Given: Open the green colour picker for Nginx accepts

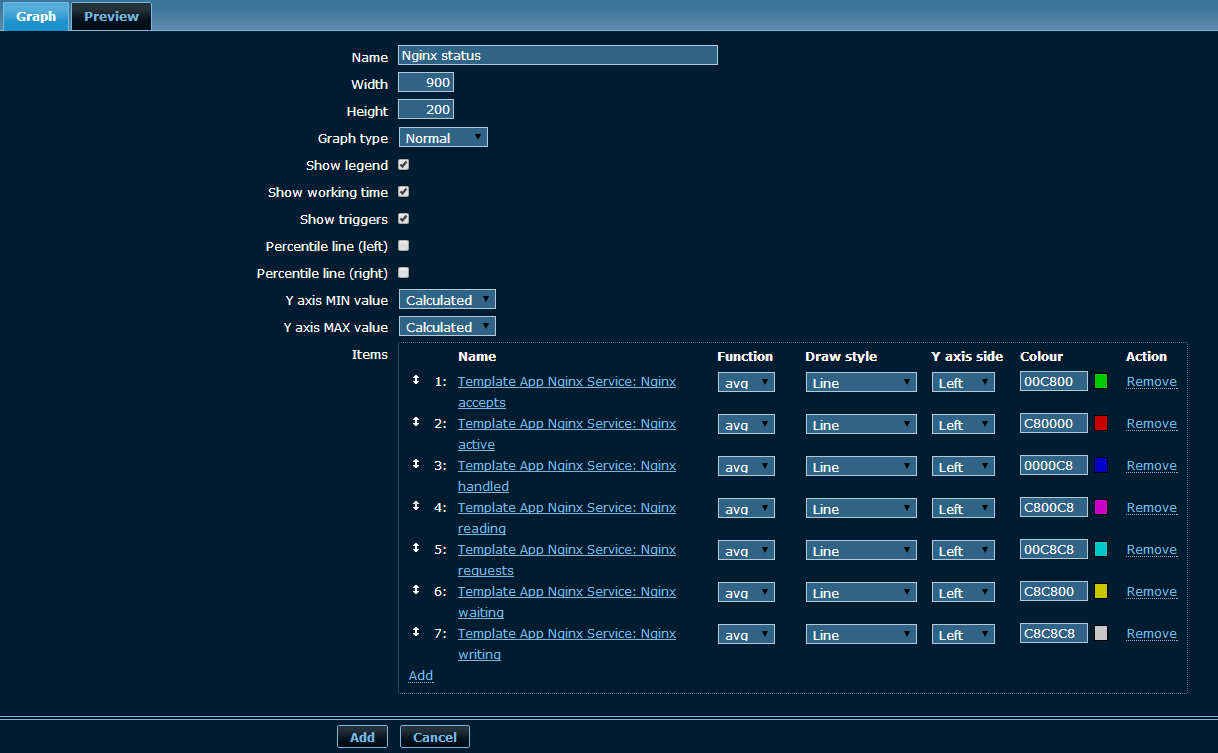Looking at the screenshot, I should click(1101, 381).
